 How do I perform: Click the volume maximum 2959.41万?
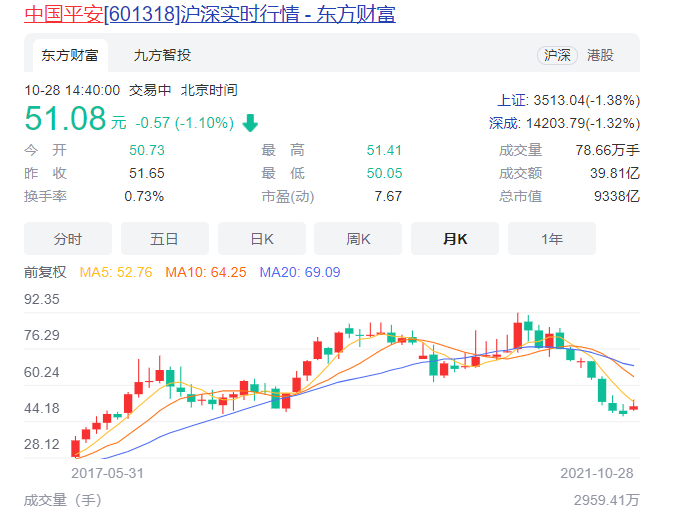(606, 500)
